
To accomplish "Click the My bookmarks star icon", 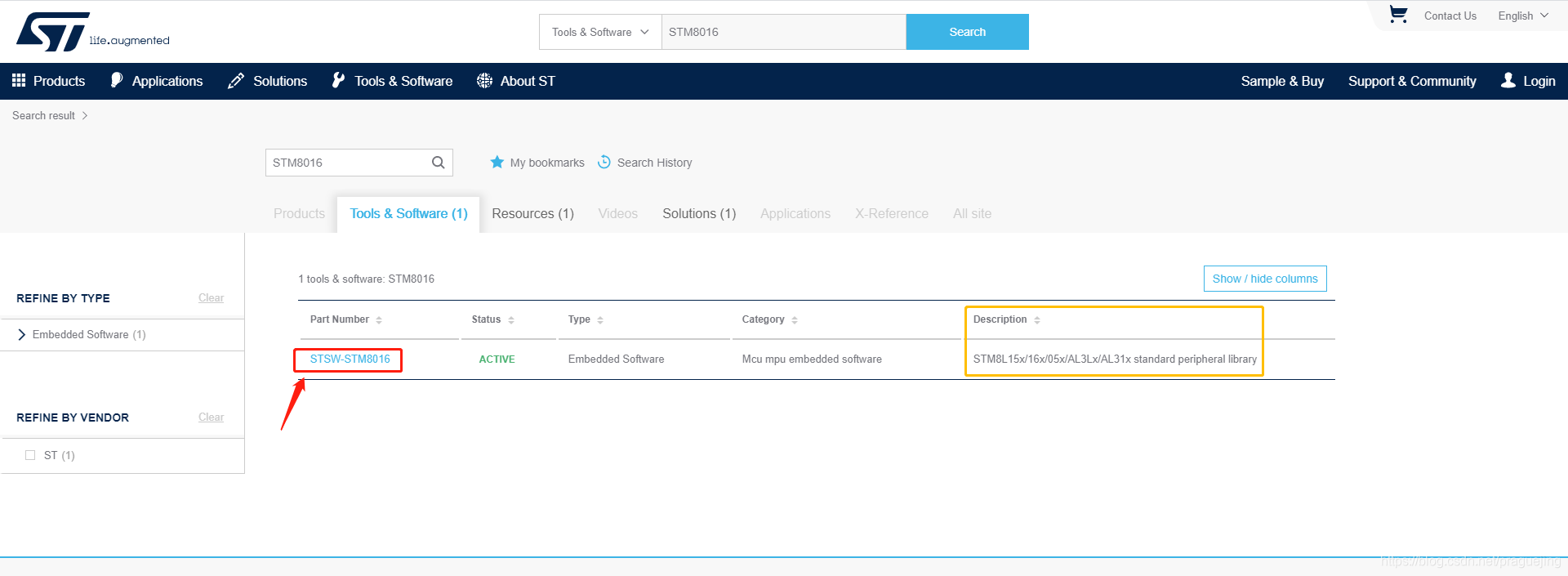I will (x=497, y=162).
